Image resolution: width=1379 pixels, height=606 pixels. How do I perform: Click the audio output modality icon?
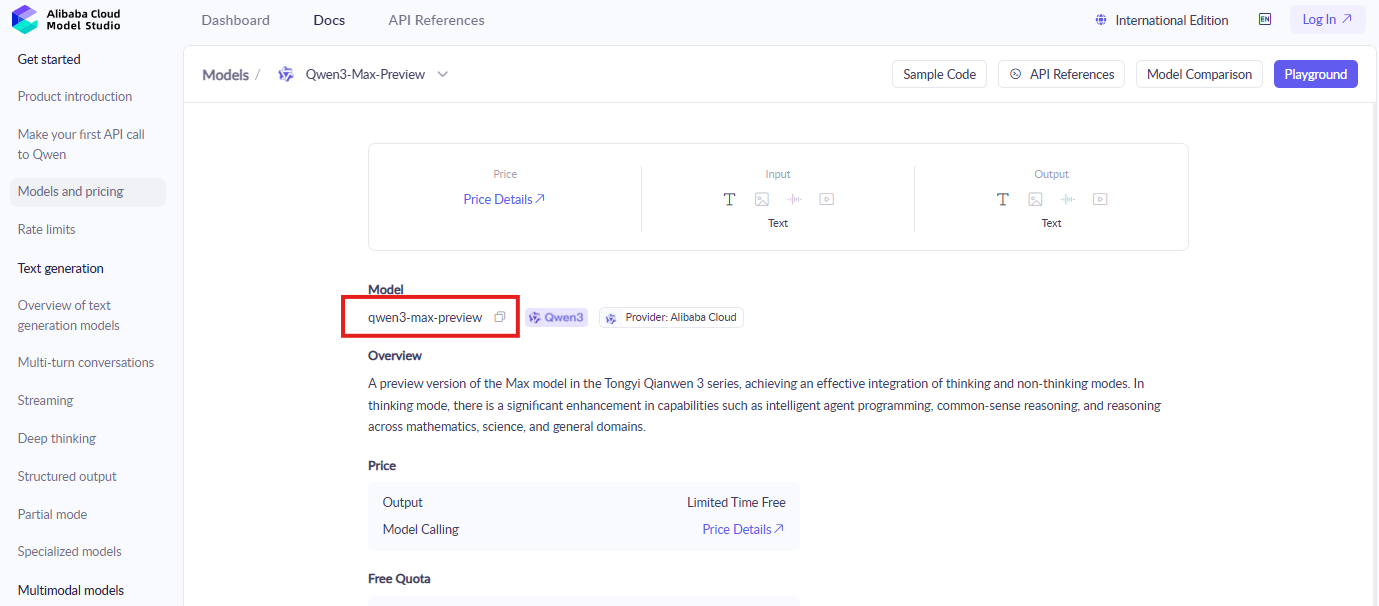(x=1067, y=199)
